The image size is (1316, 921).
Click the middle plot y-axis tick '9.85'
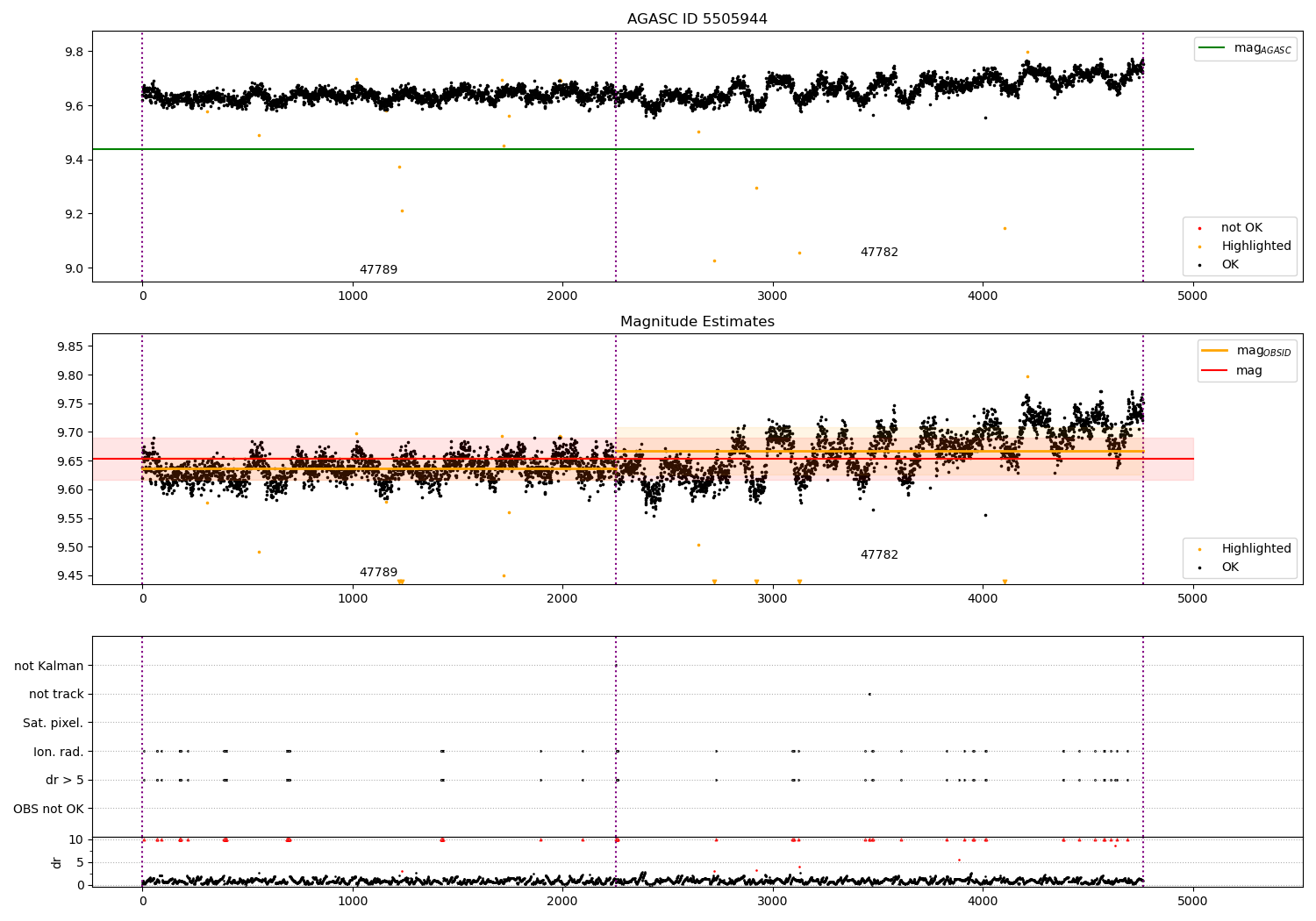click(x=71, y=347)
